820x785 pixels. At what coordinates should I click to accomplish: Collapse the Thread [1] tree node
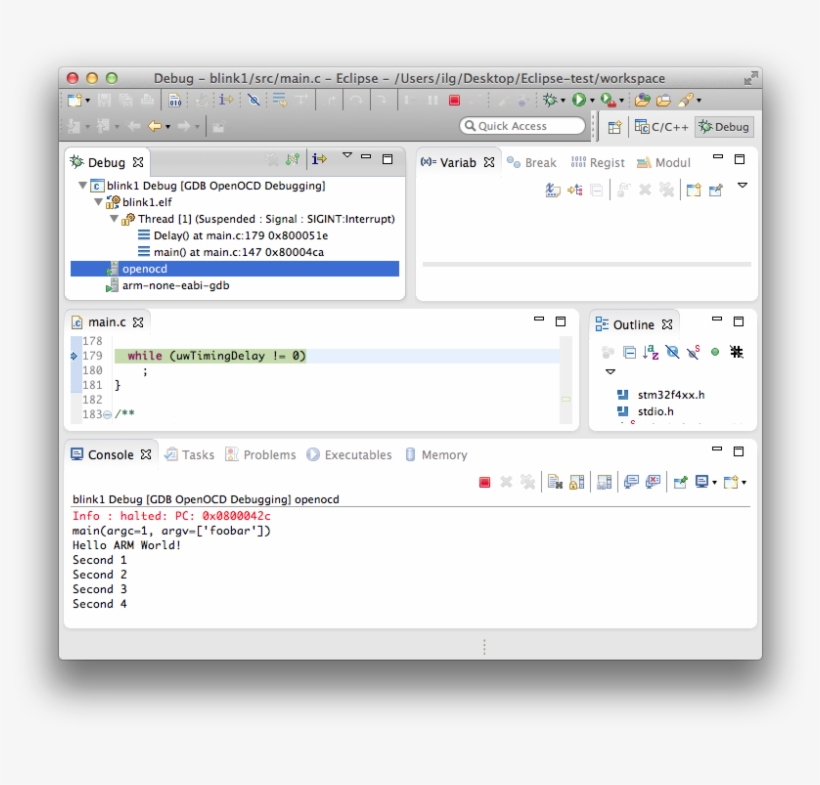[x=115, y=219]
